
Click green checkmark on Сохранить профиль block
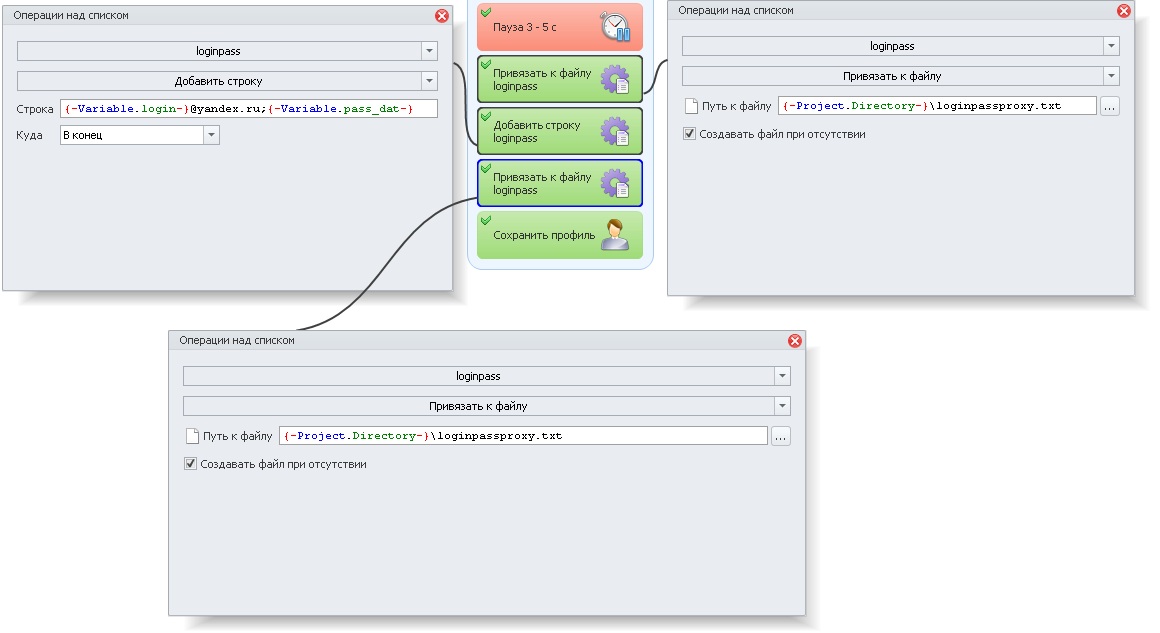[x=486, y=220]
